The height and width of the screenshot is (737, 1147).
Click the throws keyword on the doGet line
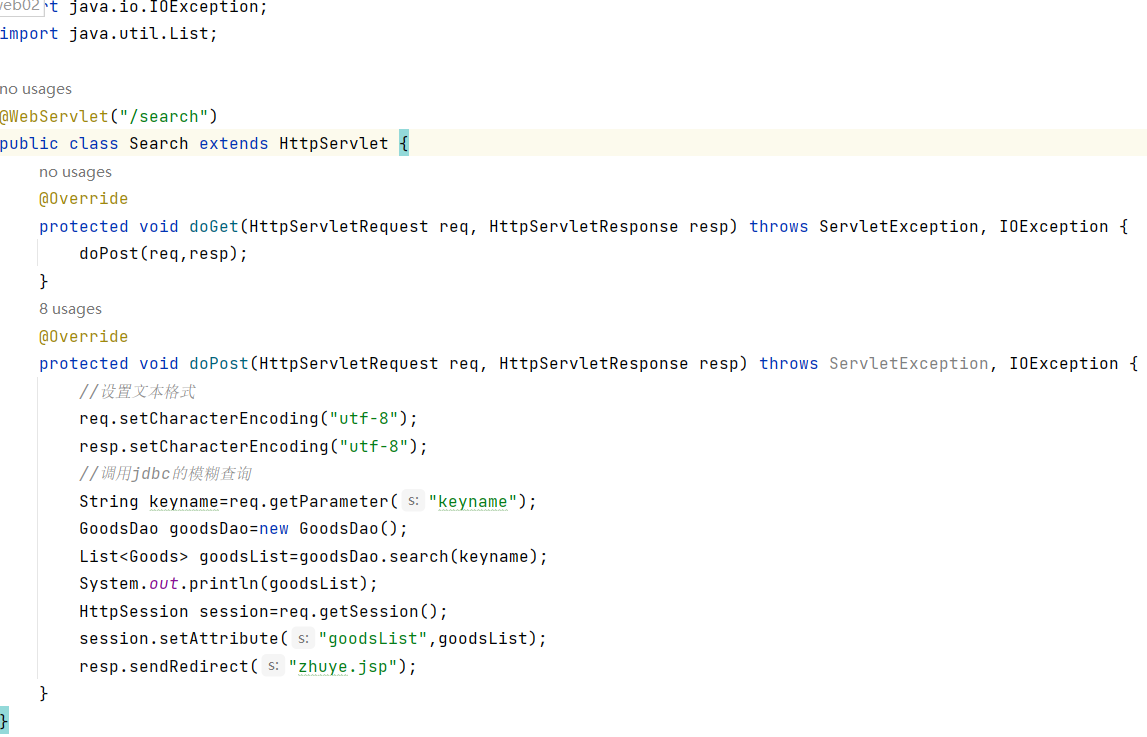click(x=778, y=227)
